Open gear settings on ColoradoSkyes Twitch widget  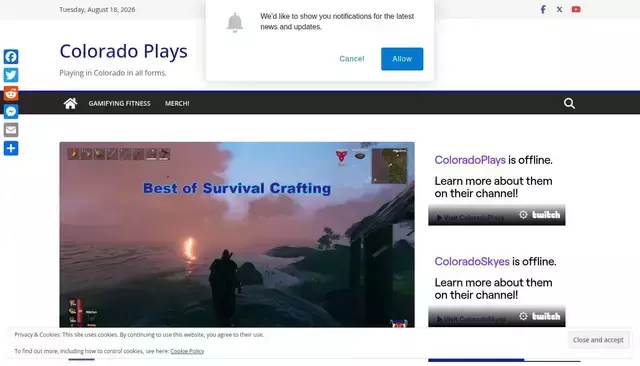pos(523,316)
